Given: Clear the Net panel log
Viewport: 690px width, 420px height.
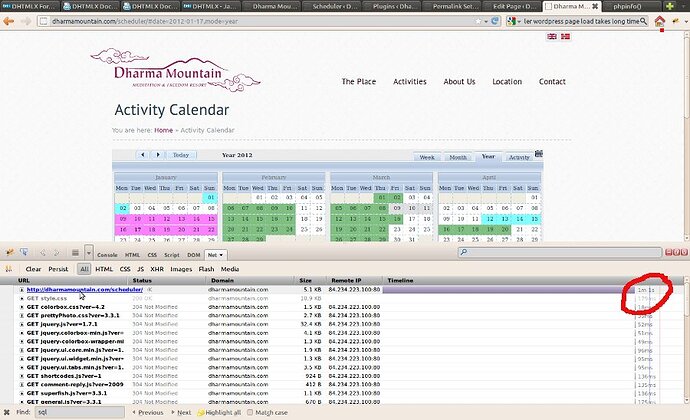Looking at the screenshot, I should (x=33, y=269).
